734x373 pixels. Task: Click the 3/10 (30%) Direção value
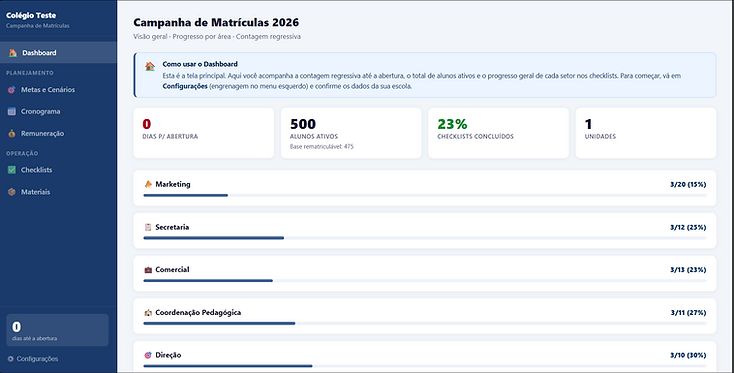click(x=688, y=355)
